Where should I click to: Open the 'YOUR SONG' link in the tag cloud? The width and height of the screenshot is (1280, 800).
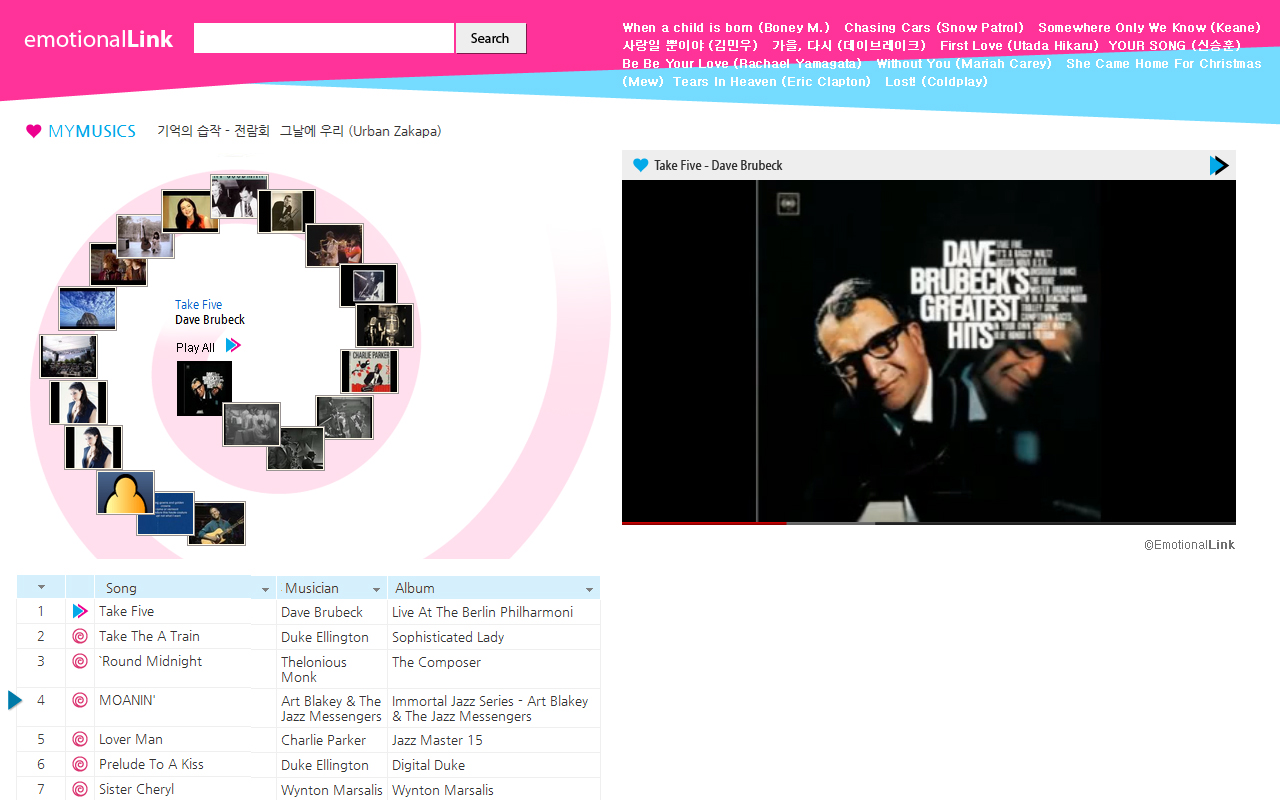[x=1174, y=46]
